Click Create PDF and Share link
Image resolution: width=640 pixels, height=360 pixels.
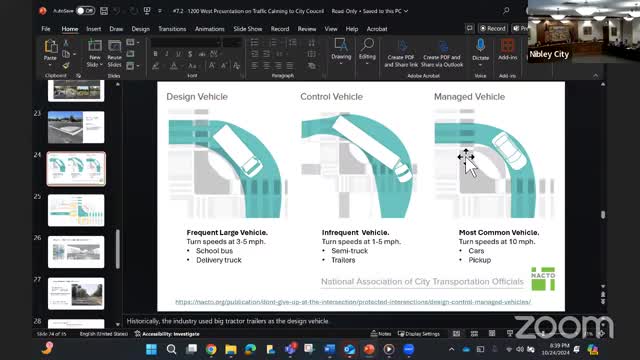(x=401, y=53)
